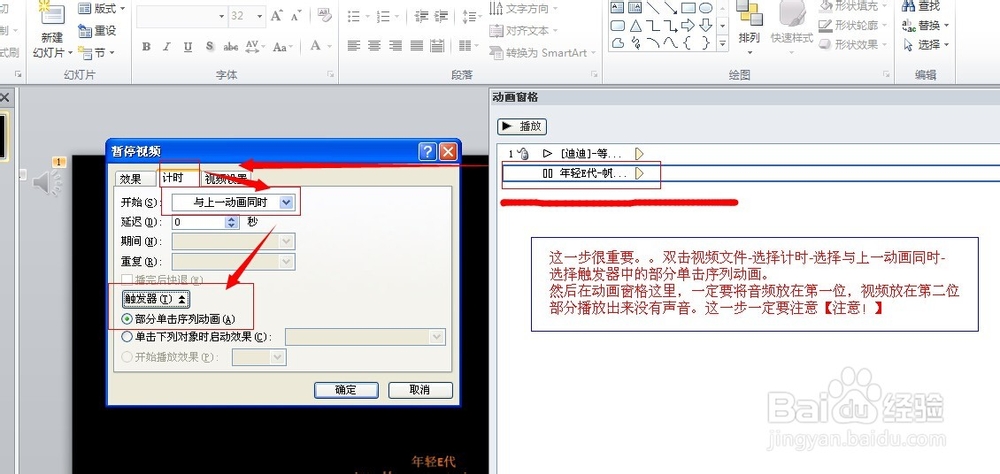Toggle Italic formatting
Viewport: 1000px width, 474px height.
pos(166,46)
